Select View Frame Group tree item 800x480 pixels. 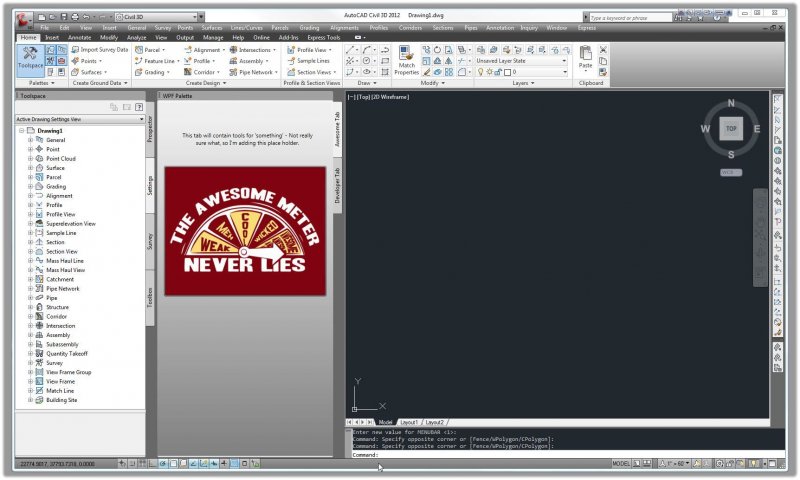tap(68, 372)
